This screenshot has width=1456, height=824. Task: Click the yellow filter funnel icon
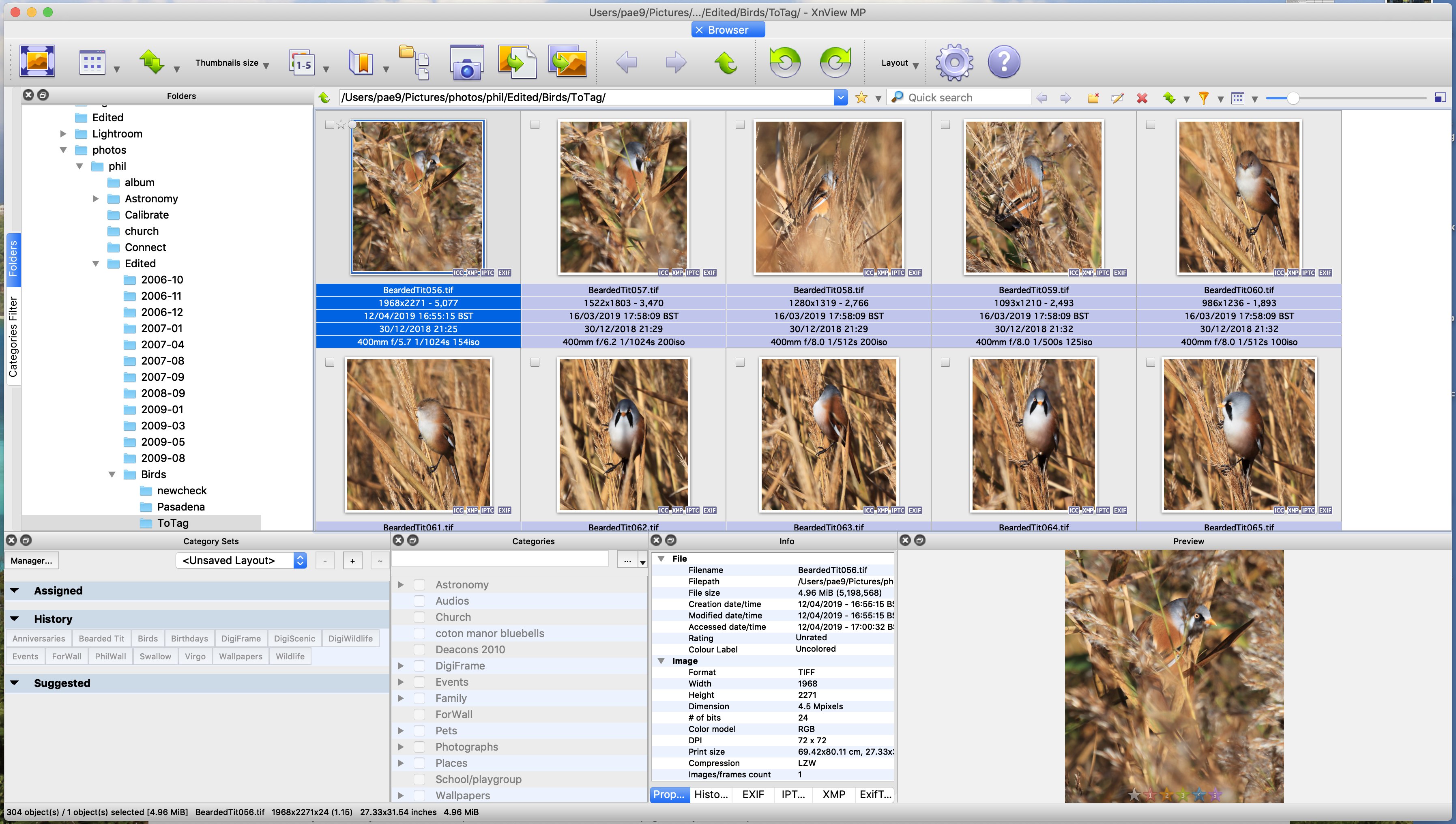click(x=1204, y=98)
